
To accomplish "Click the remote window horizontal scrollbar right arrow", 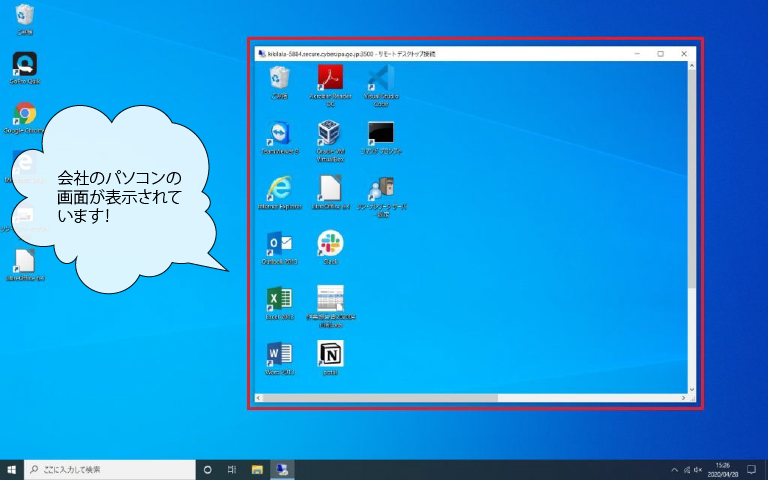I will point(684,398).
